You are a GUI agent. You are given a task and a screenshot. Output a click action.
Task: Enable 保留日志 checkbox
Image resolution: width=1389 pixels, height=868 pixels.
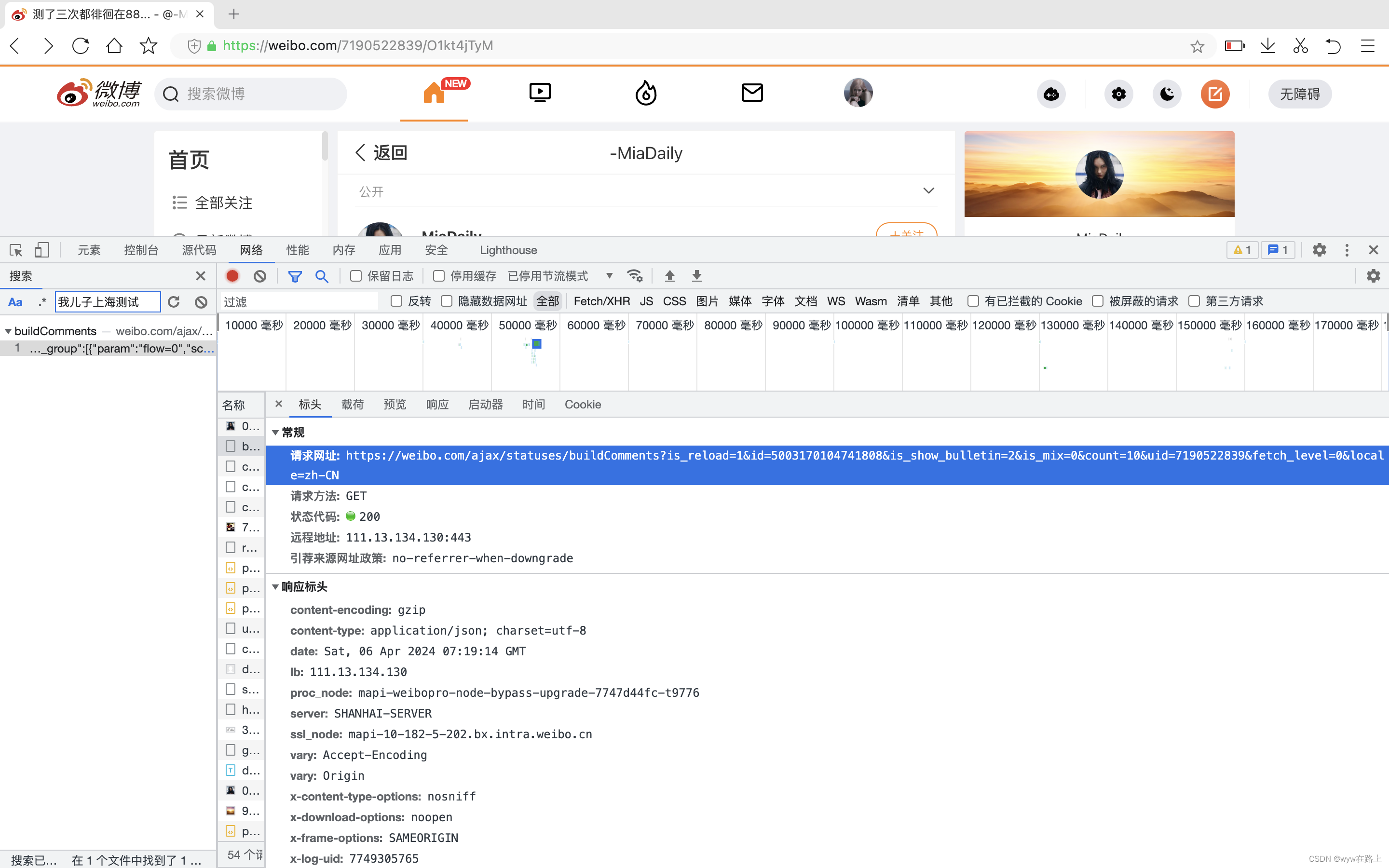(356, 276)
